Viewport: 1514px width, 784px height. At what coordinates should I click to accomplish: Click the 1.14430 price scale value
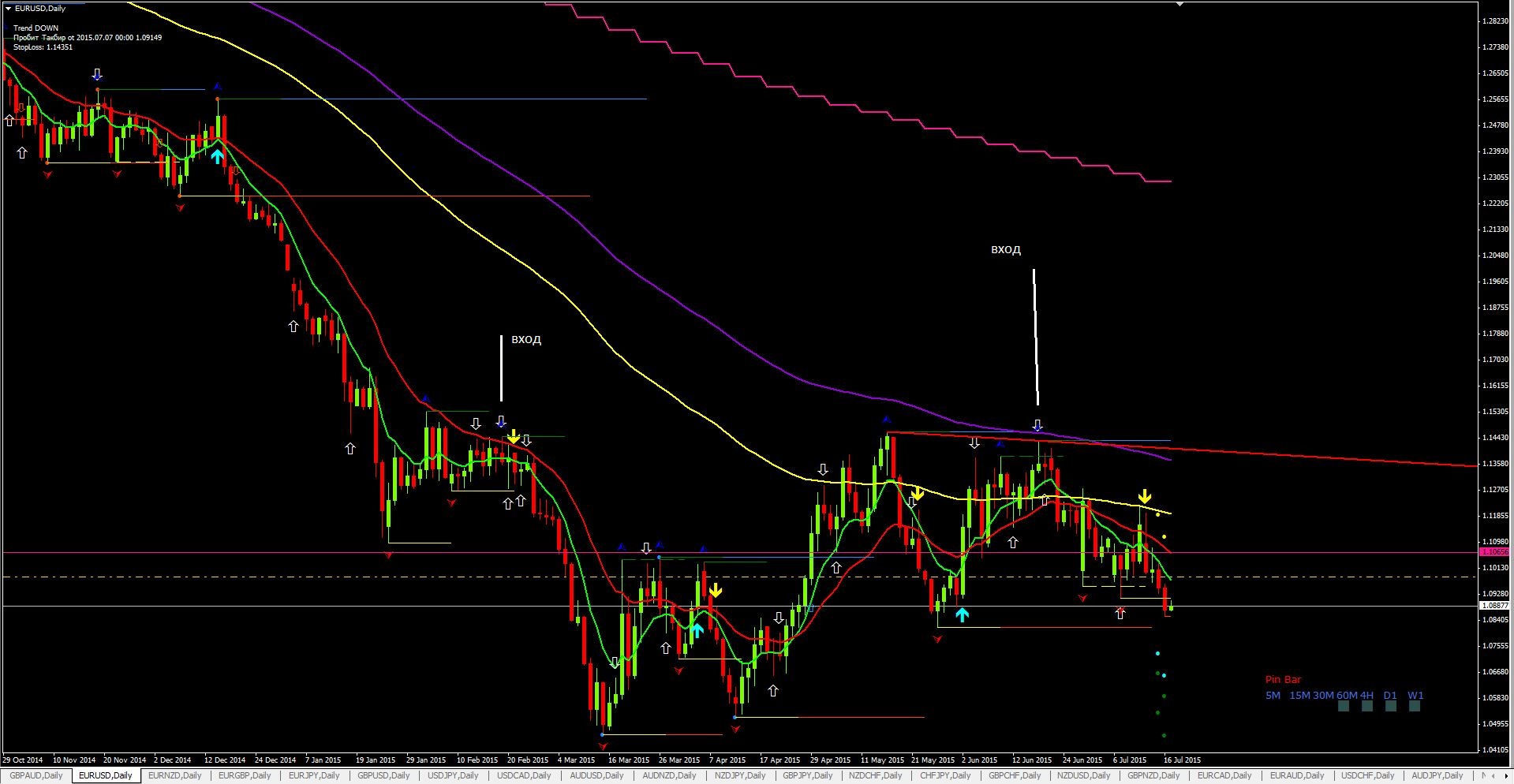(x=1496, y=437)
